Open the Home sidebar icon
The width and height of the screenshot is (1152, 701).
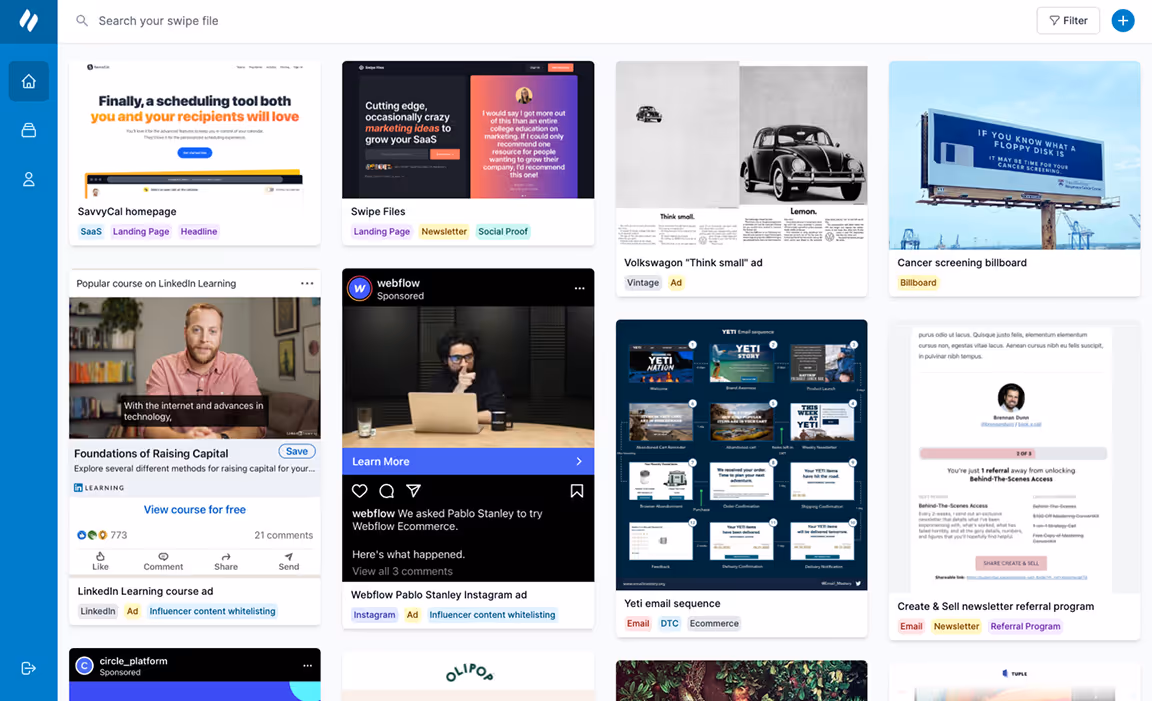pyautogui.click(x=29, y=81)
